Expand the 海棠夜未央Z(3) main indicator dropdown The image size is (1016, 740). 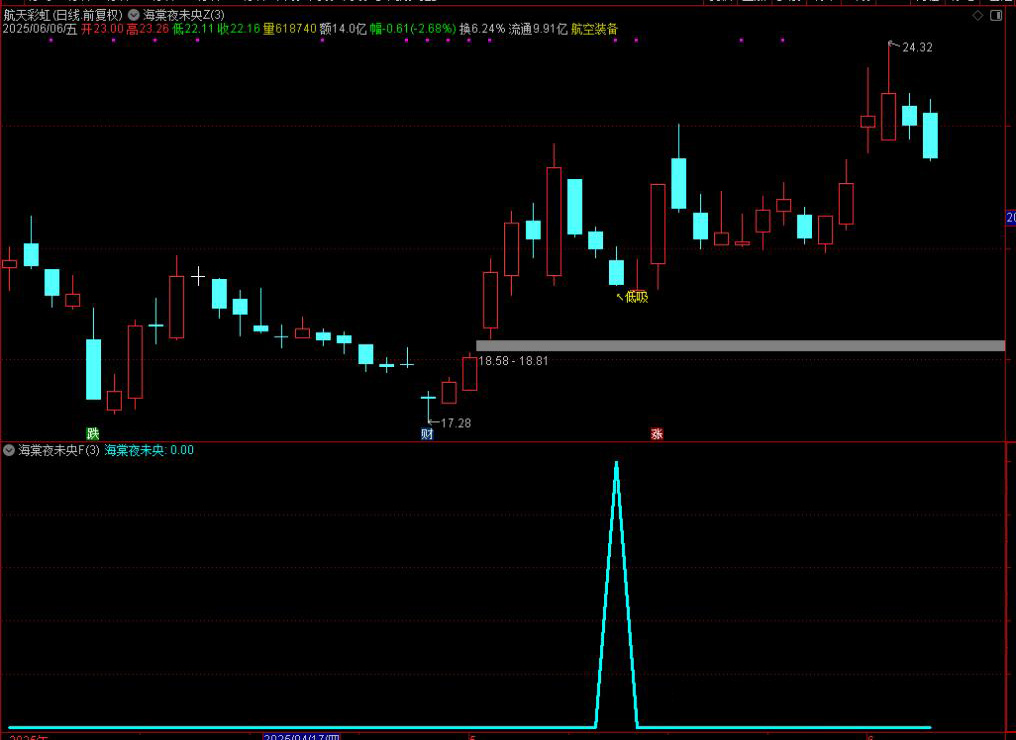point(134,16)
